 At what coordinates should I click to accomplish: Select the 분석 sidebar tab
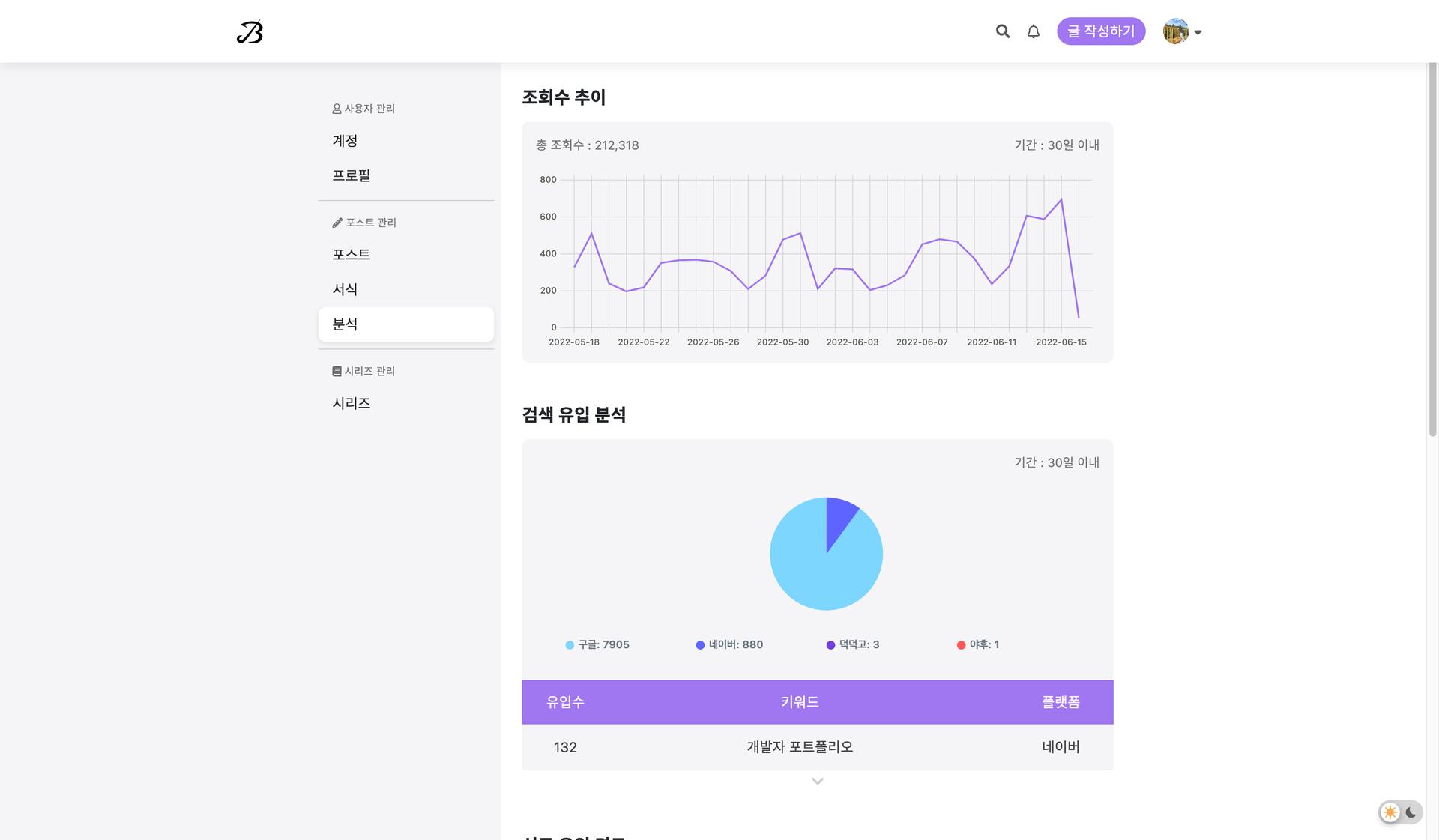(x=405, y=324)
